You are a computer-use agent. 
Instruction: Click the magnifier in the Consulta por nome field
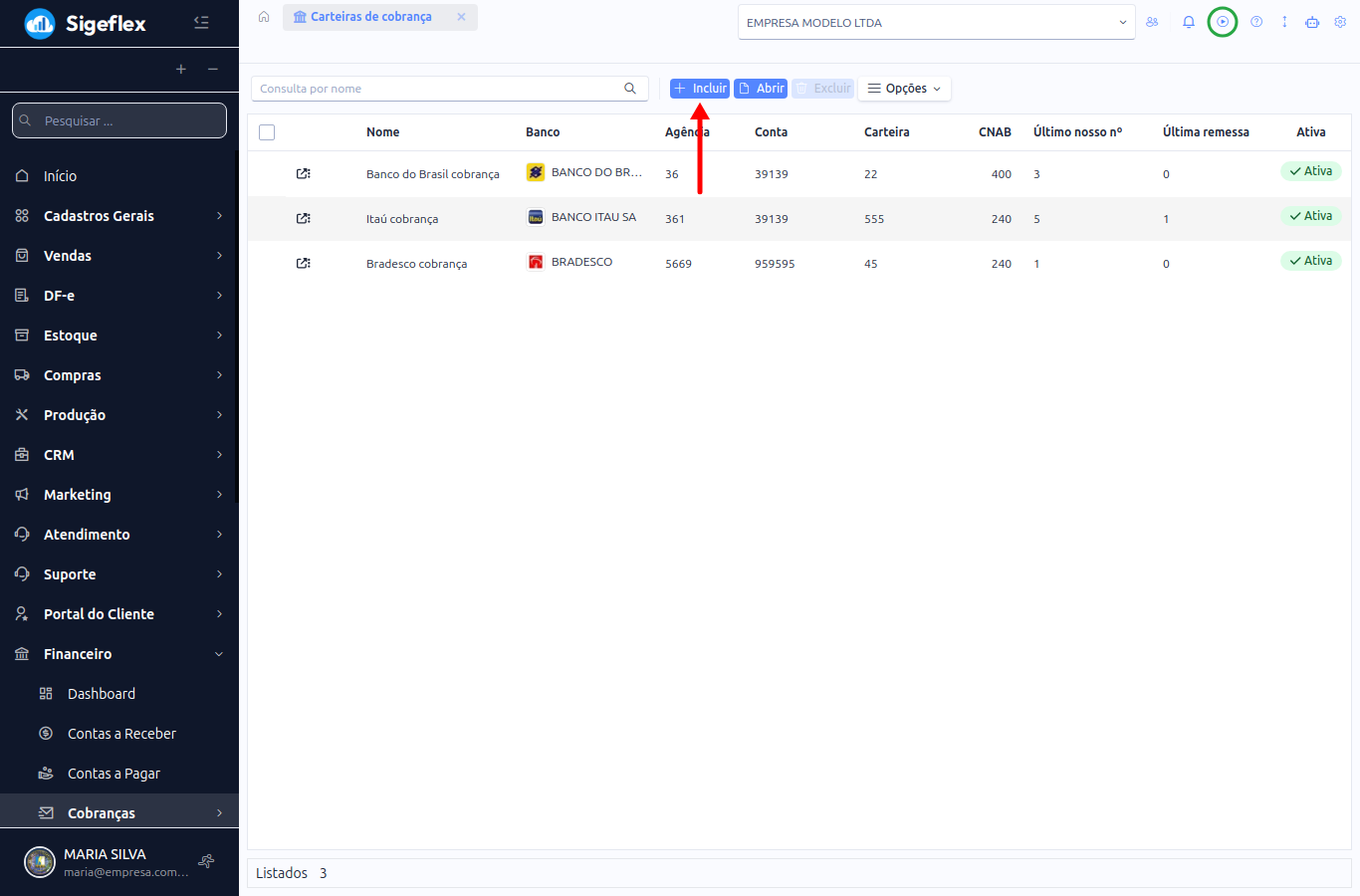coord(630,89)
